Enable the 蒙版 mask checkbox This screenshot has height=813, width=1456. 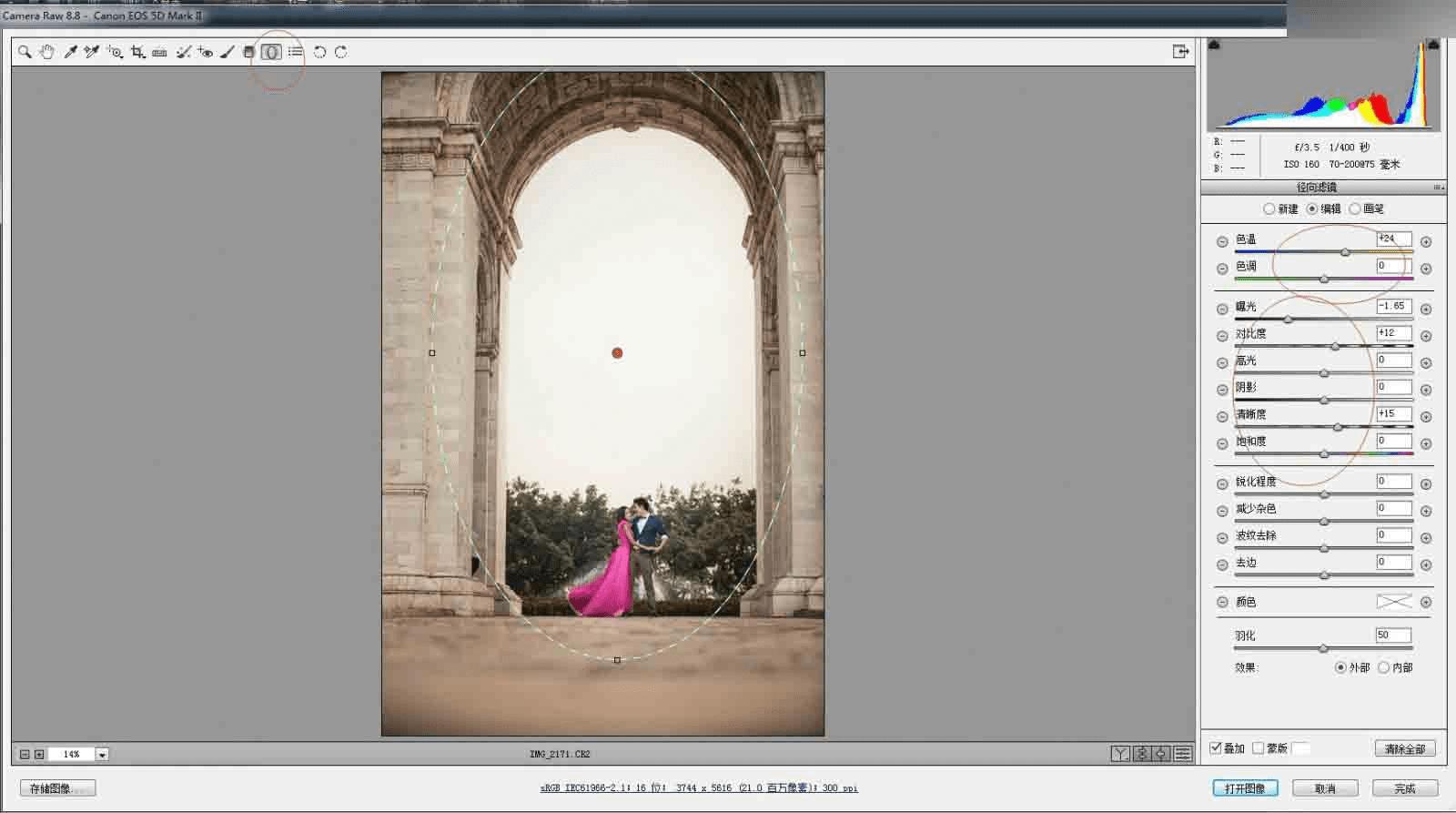click(1259, 748)
